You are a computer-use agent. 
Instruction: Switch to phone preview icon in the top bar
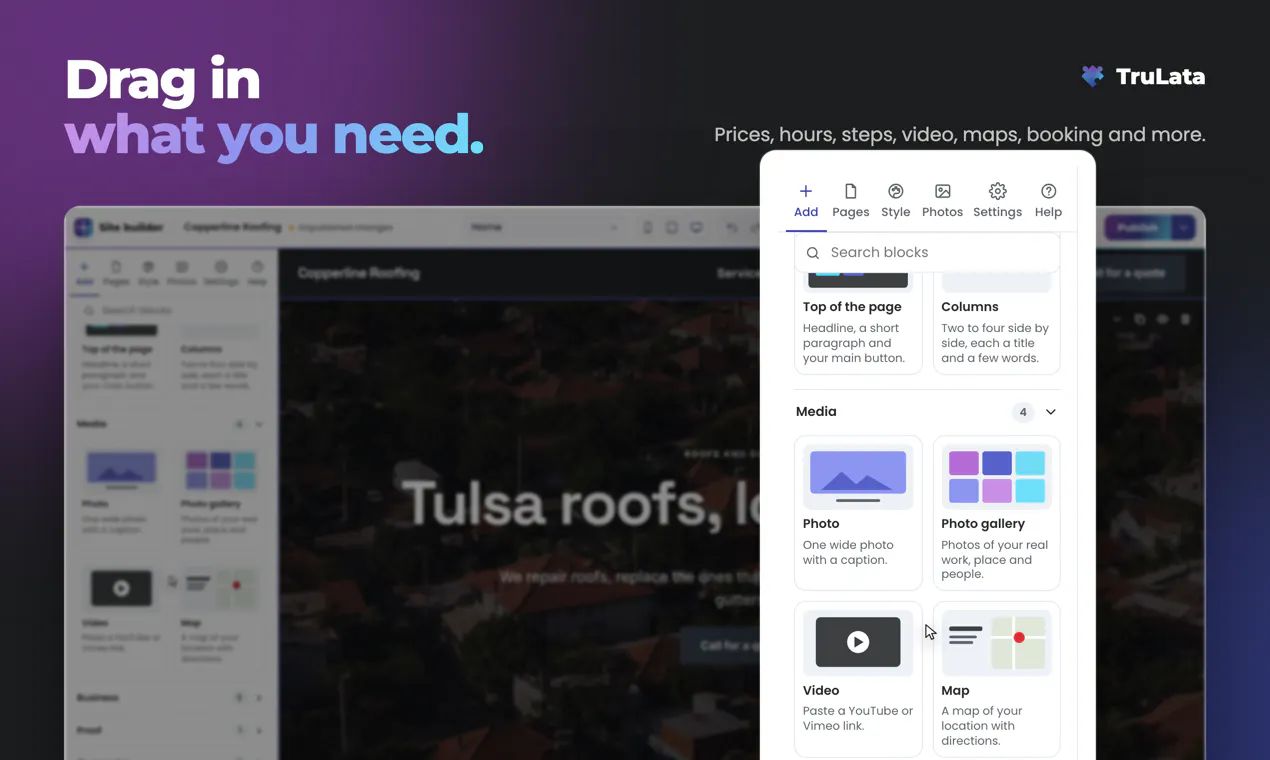pyautogui.click(x=648, y=228)
